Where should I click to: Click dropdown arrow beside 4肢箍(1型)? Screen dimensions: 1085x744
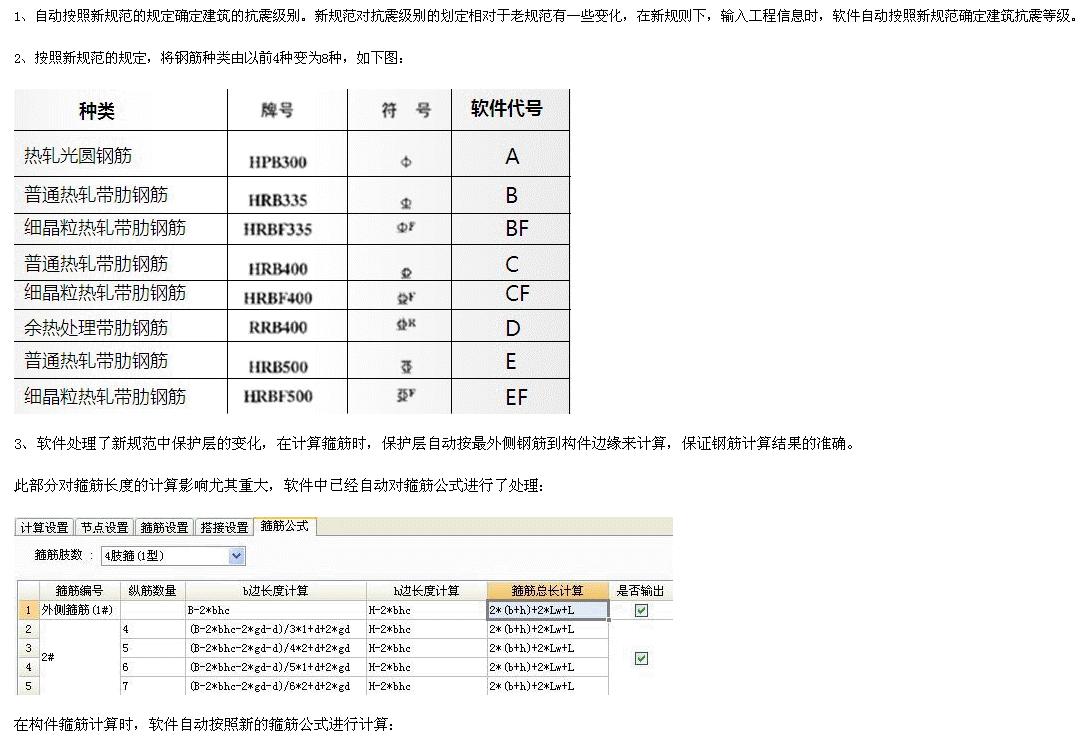pyautogui.click(x=236, y=555)
